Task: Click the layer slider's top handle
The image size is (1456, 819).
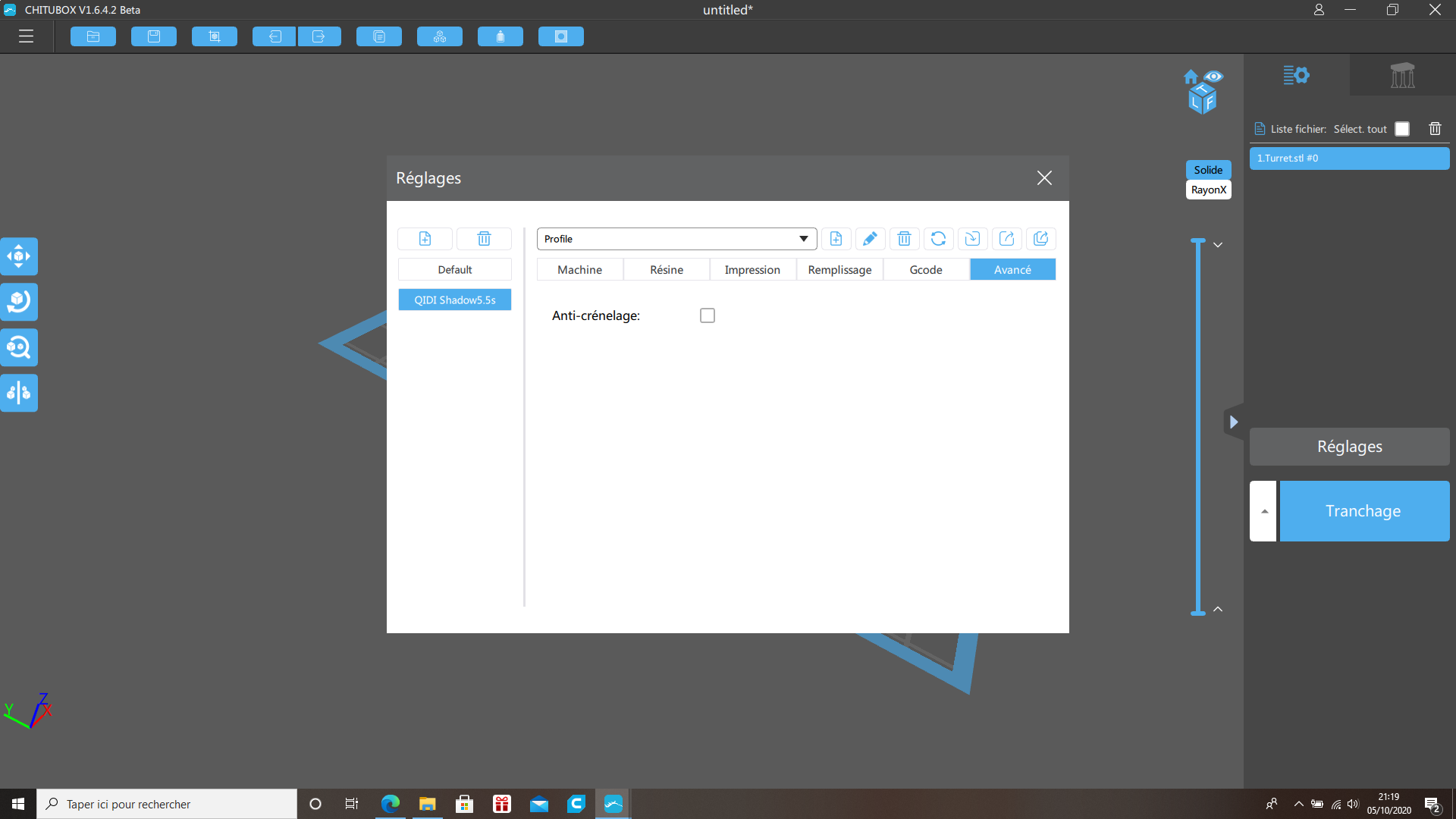Action: pyautogui.click(x=1198, y=241)
